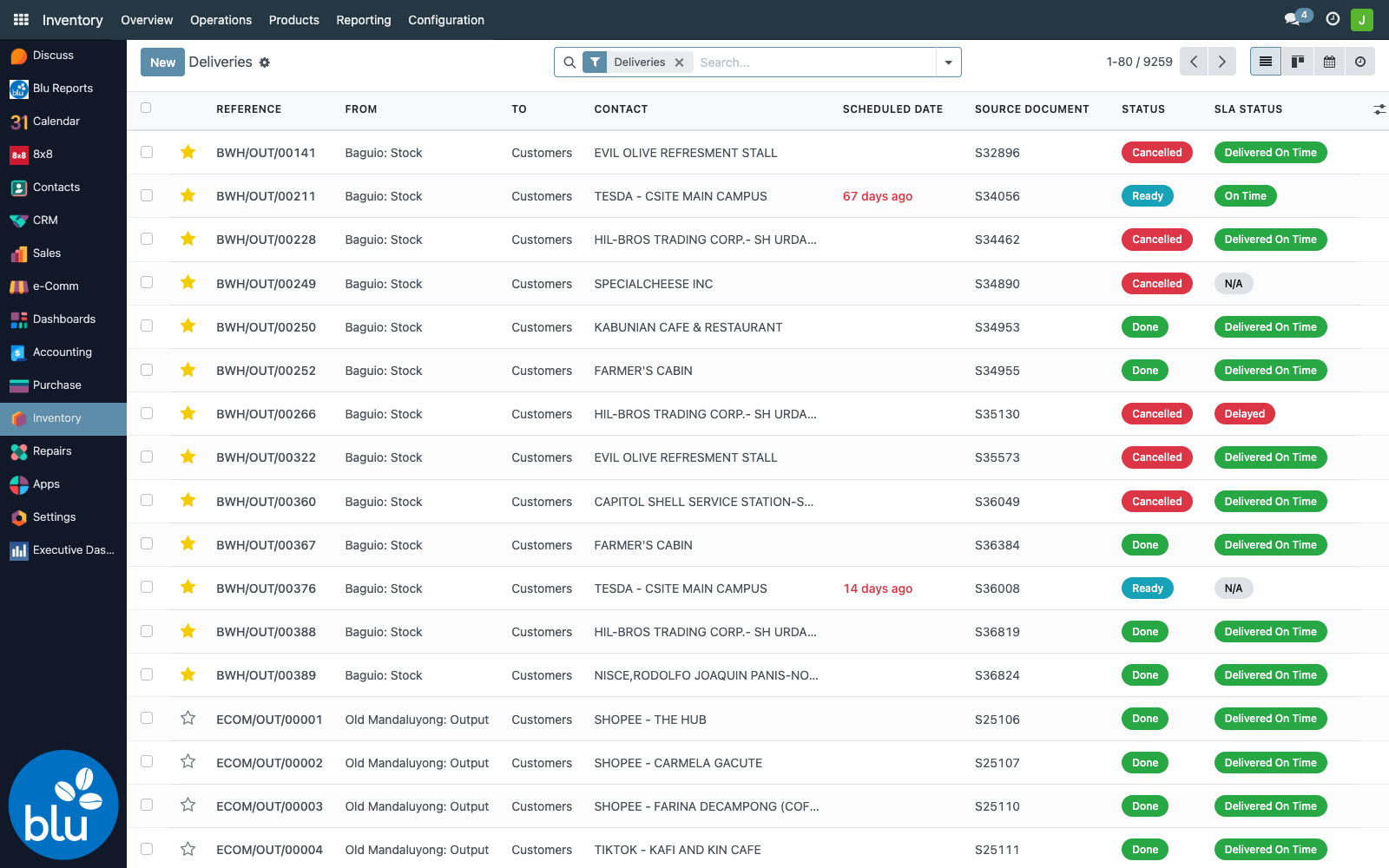Expand the search options dropdown arrow

[x=948, y=62]
